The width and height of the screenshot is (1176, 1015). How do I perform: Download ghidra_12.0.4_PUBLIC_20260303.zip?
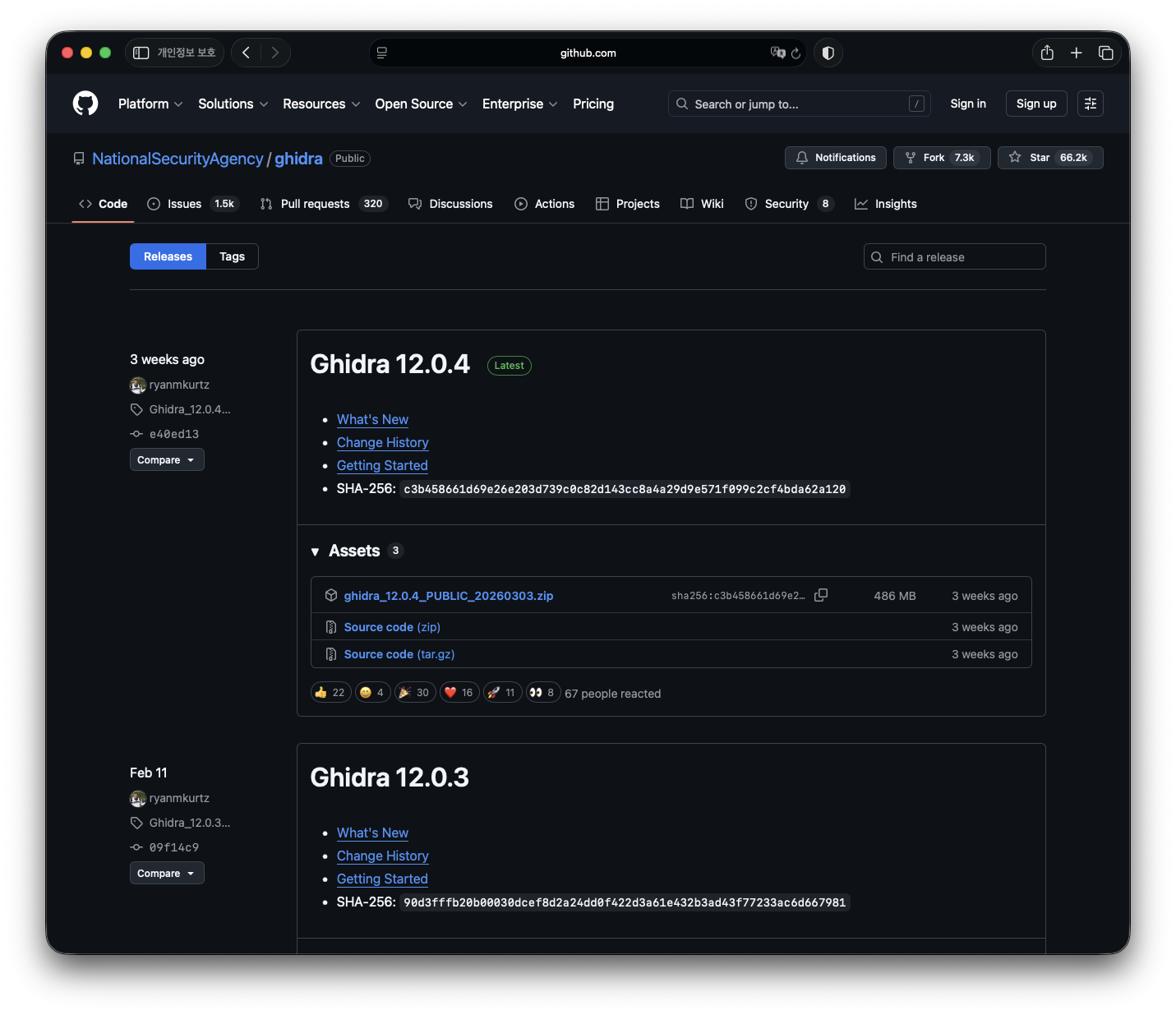448,596
